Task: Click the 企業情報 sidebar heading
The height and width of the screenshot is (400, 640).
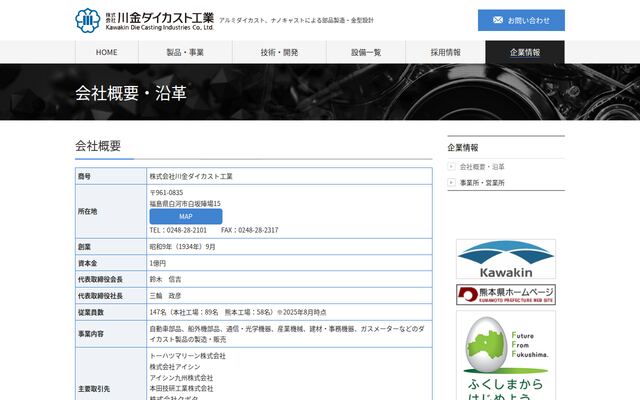Action: click(x=463, y=148)
